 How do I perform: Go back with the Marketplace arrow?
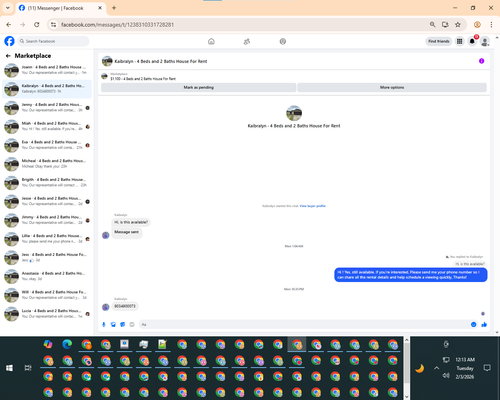(8, 56)
